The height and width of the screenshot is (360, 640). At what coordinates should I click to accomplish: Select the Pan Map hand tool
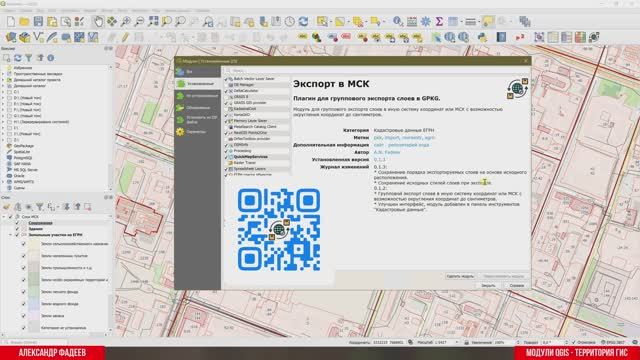click(98, 22)
